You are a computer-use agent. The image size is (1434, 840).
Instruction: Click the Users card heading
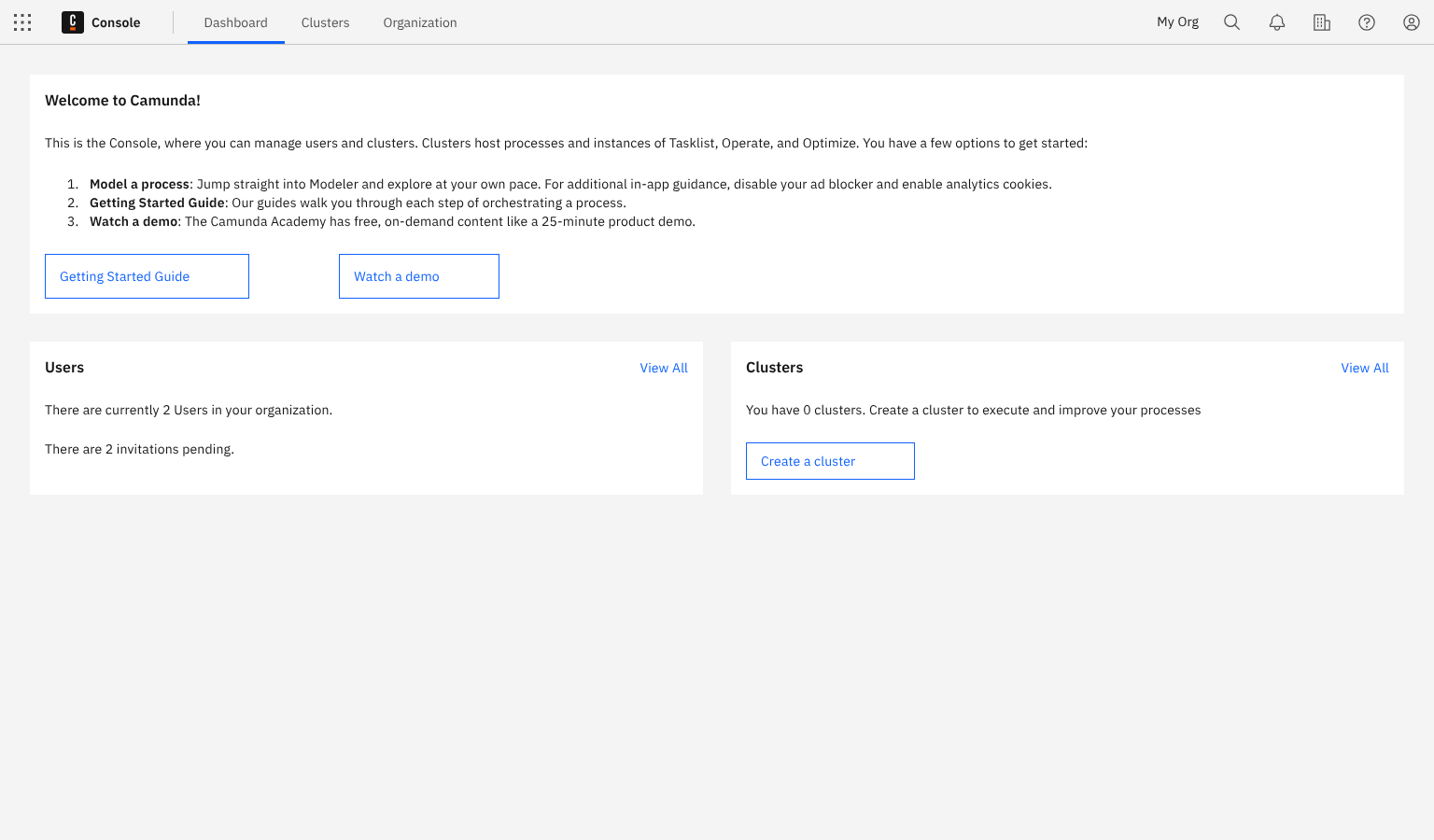pos(64,368)
